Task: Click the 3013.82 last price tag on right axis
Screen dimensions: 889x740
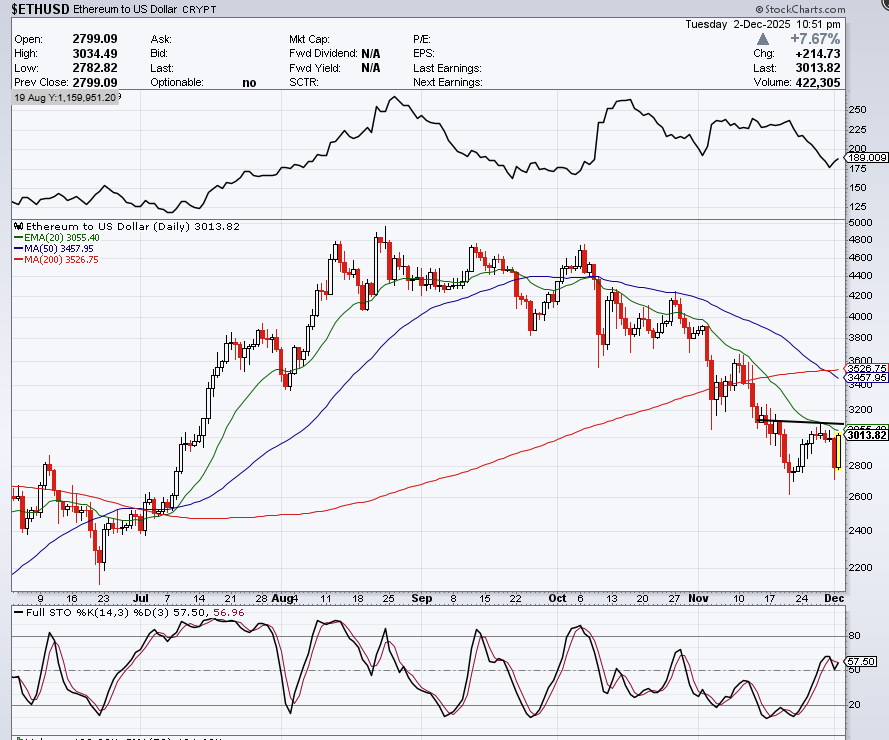Action: click(x=867, y=435)
